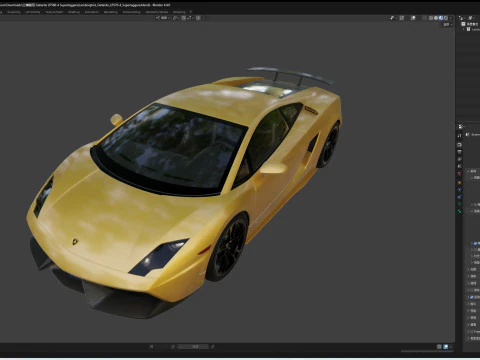Switch to the Scripting workspace tab
480x360 pixels.
tap(179, 12)
